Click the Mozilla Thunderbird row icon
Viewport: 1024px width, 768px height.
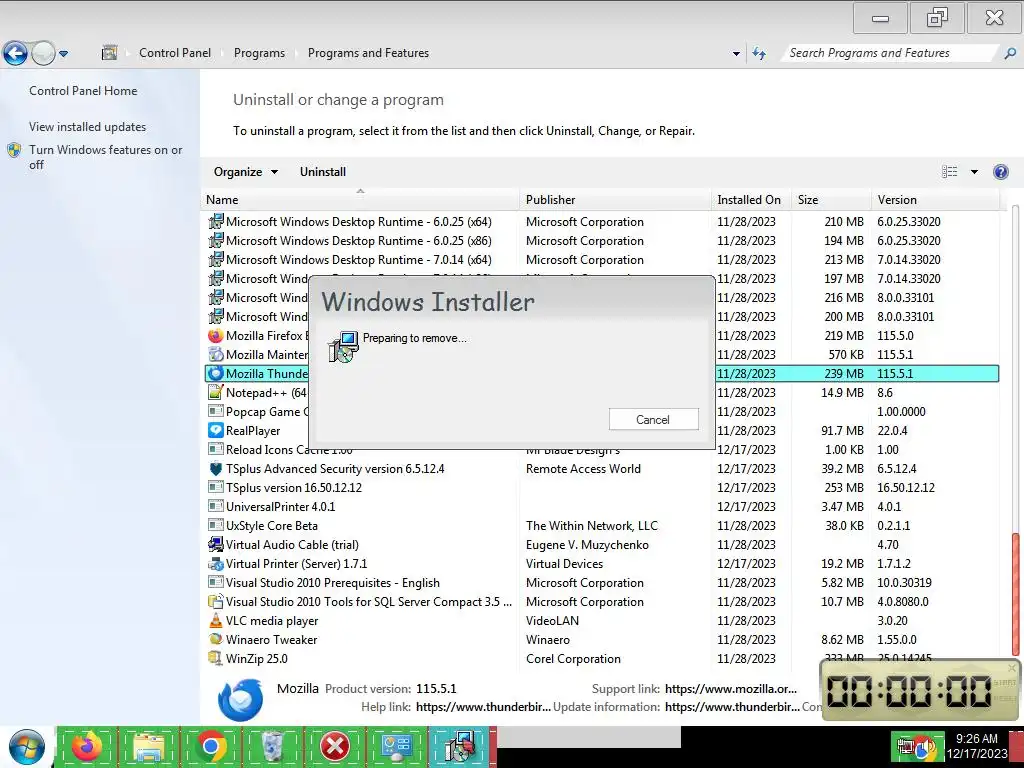[x=216, y=374]
